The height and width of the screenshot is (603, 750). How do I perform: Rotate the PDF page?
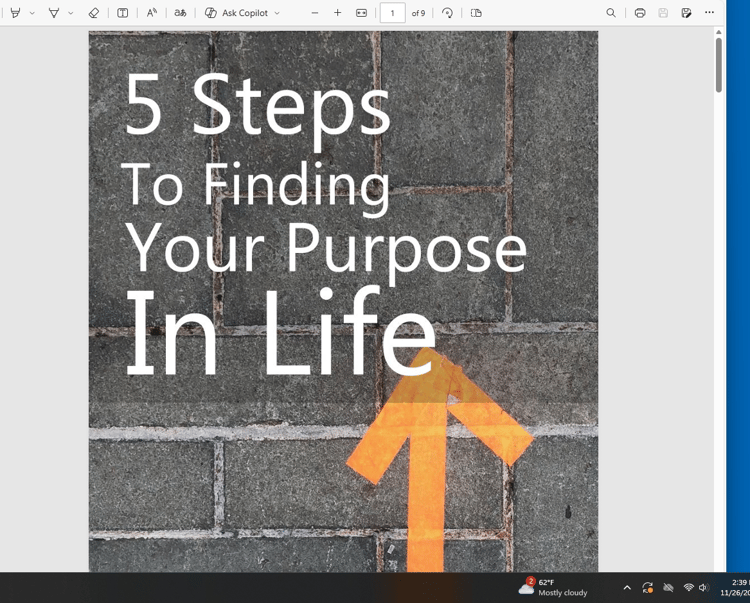[x=447, y=13]
